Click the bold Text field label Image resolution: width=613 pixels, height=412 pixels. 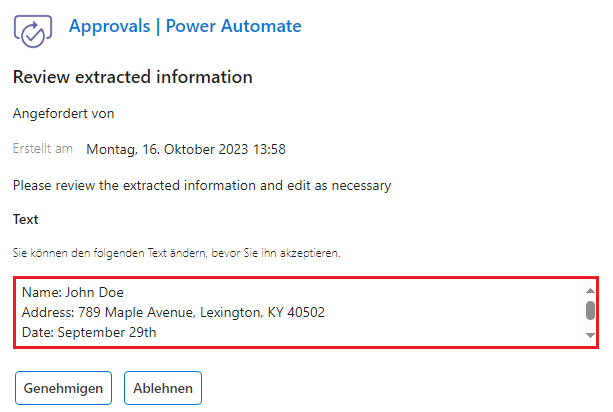point(25,219)
